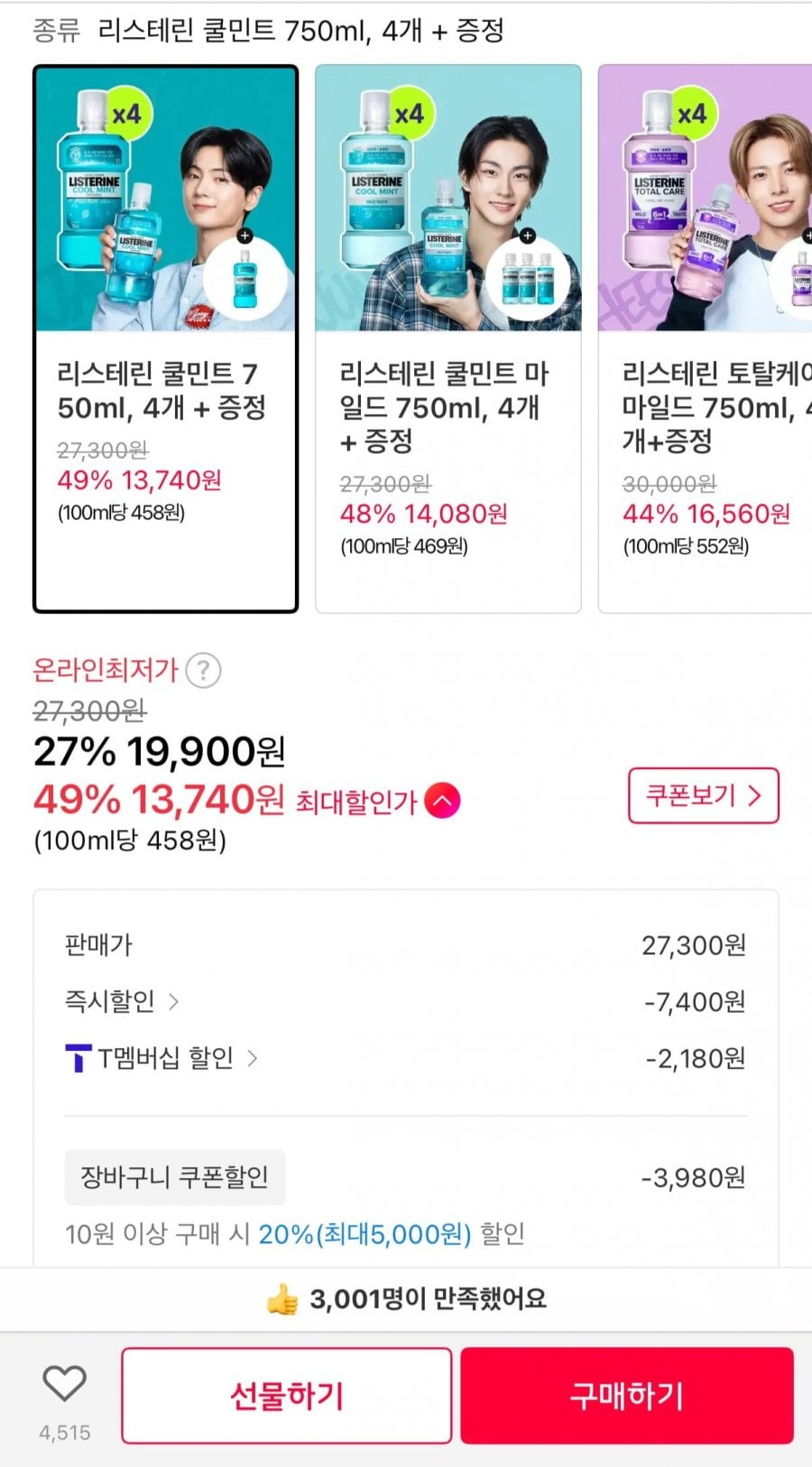Tap the heart wishlist icon
The height and width of the screenshot is (1467, 812).
64,1383
